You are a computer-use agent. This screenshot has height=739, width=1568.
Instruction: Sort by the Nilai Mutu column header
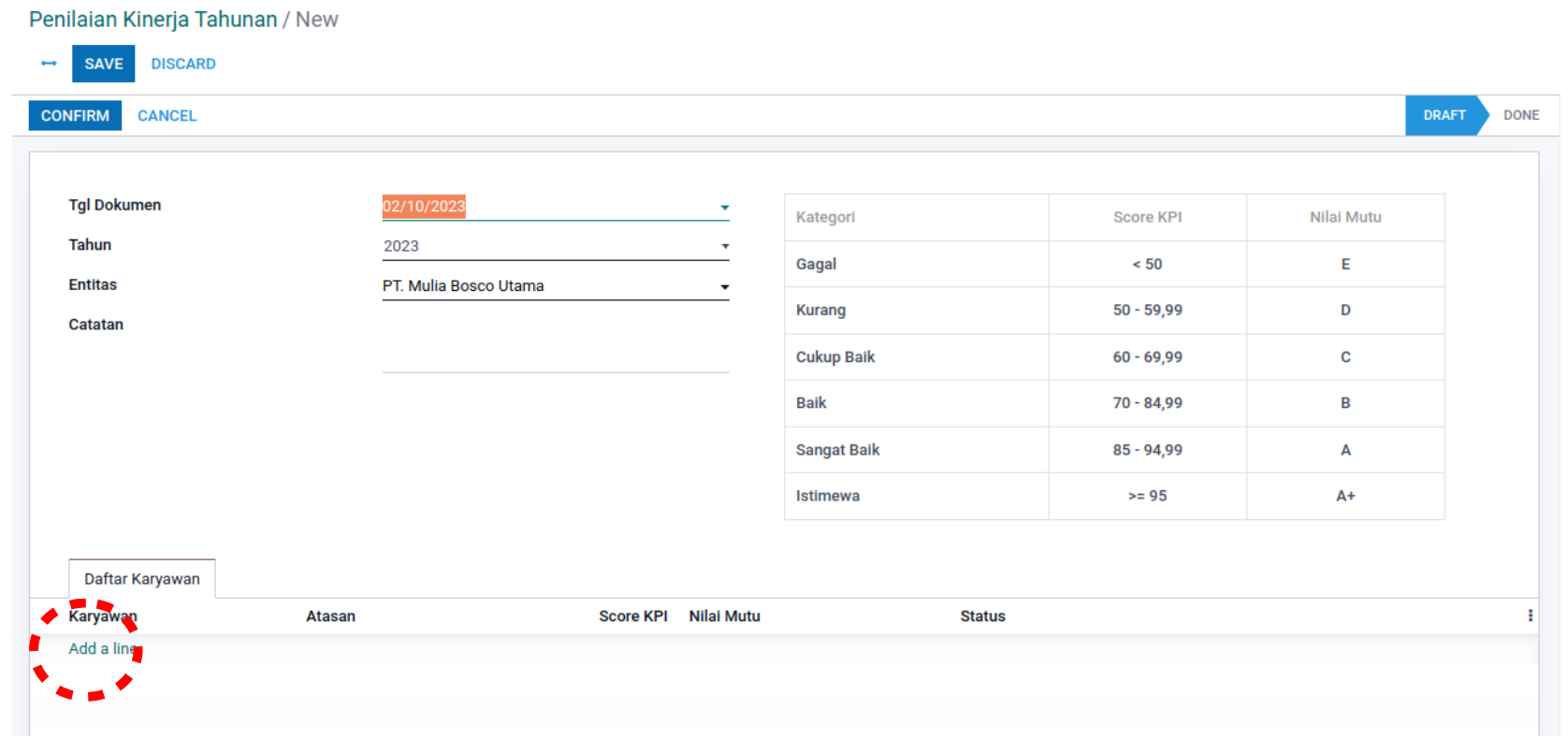click(724, 616)
